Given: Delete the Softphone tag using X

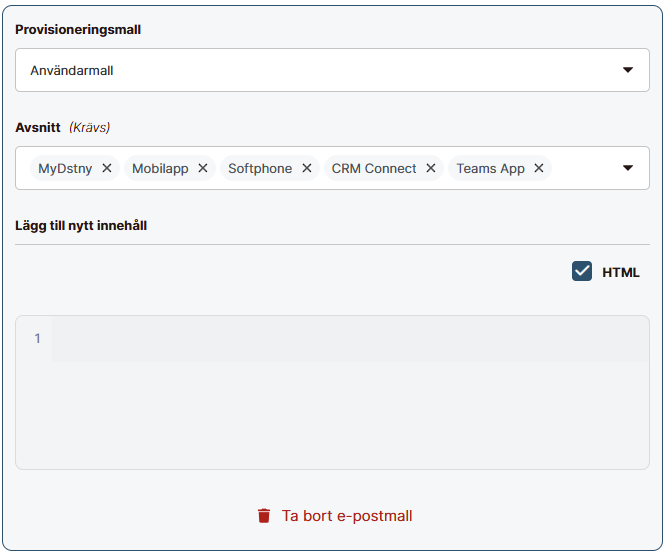Looking at the screenshot, I should (x=307, y=168).
